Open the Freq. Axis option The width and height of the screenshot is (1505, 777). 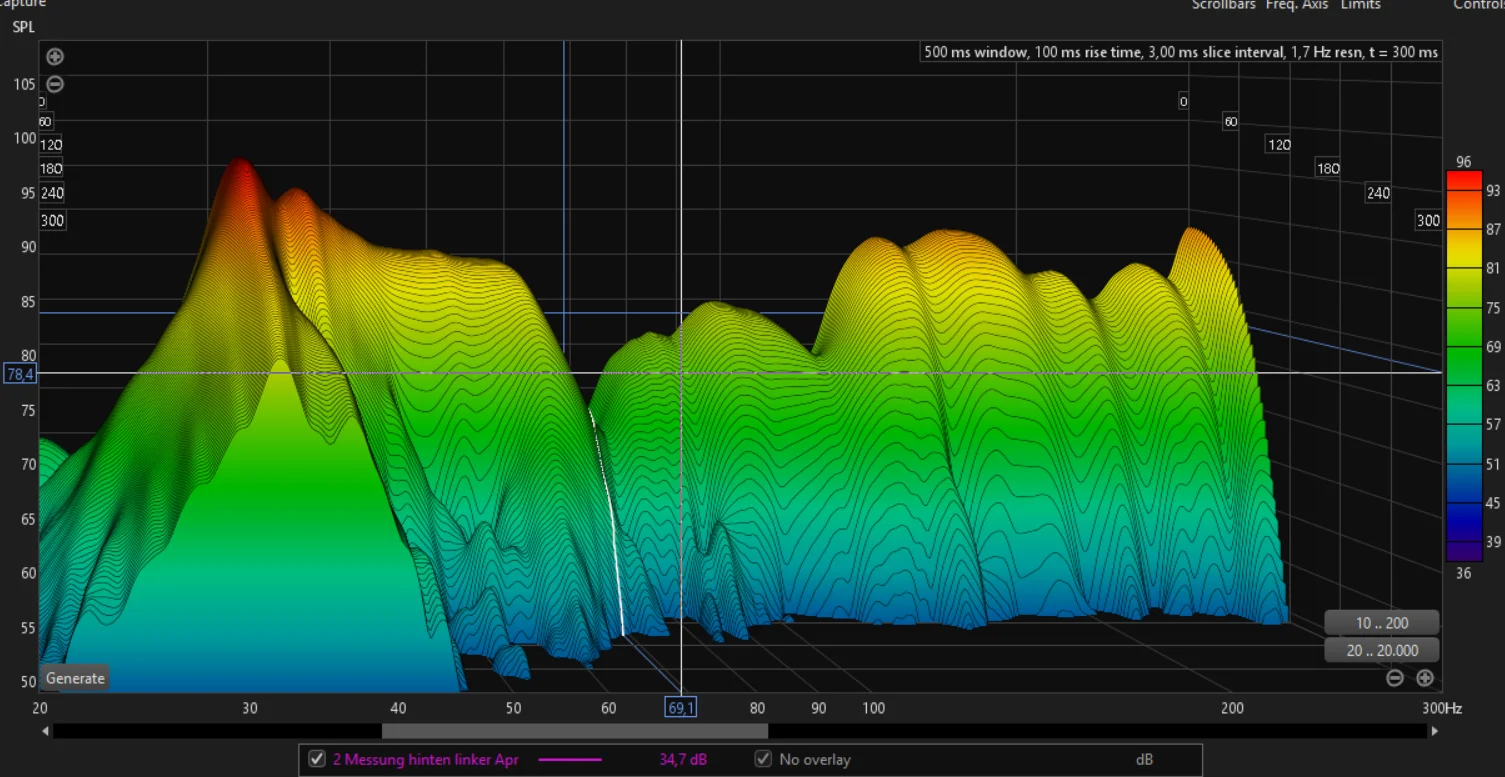point(1297,5)
